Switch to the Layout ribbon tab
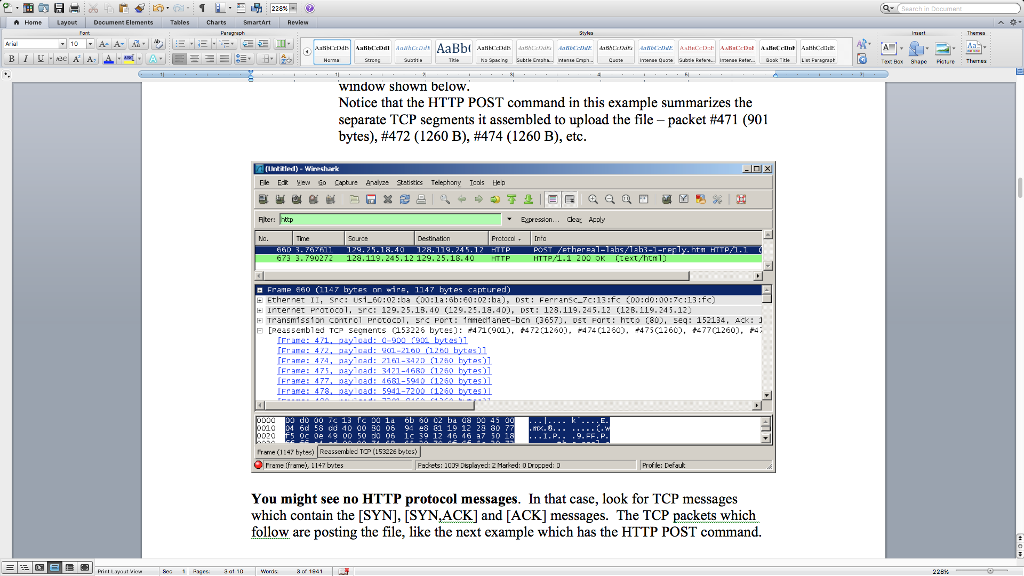This screenshot has width=1024, height=576. coord(64,21)
